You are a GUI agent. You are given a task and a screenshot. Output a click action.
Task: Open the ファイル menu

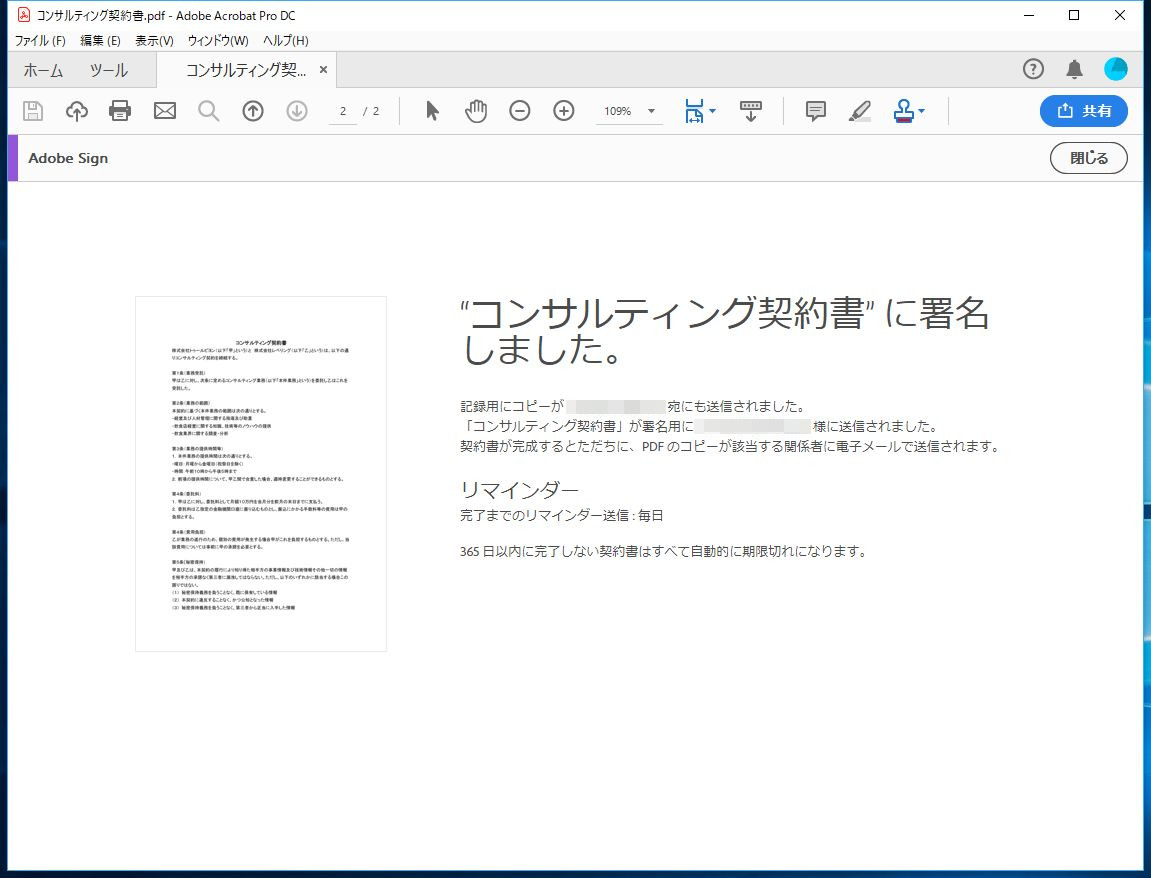pos(40,41)
